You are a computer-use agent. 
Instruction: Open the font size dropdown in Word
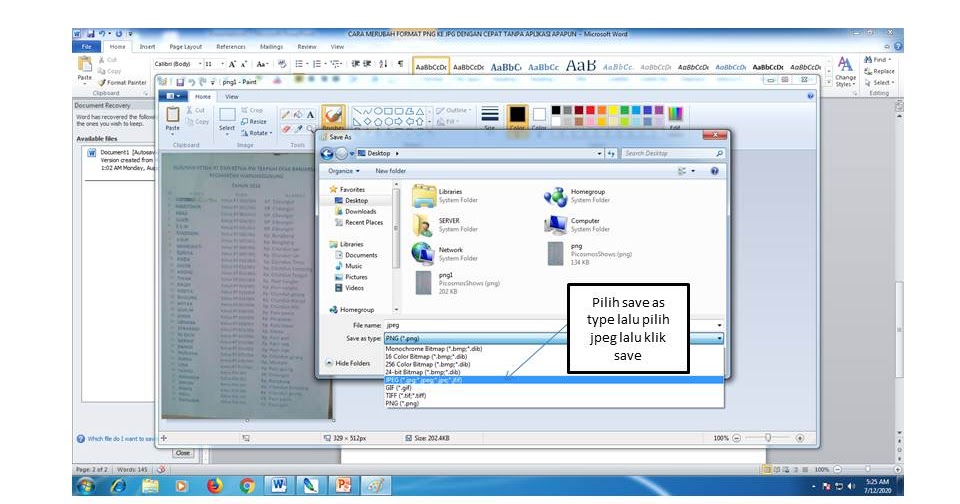(222, 64)
